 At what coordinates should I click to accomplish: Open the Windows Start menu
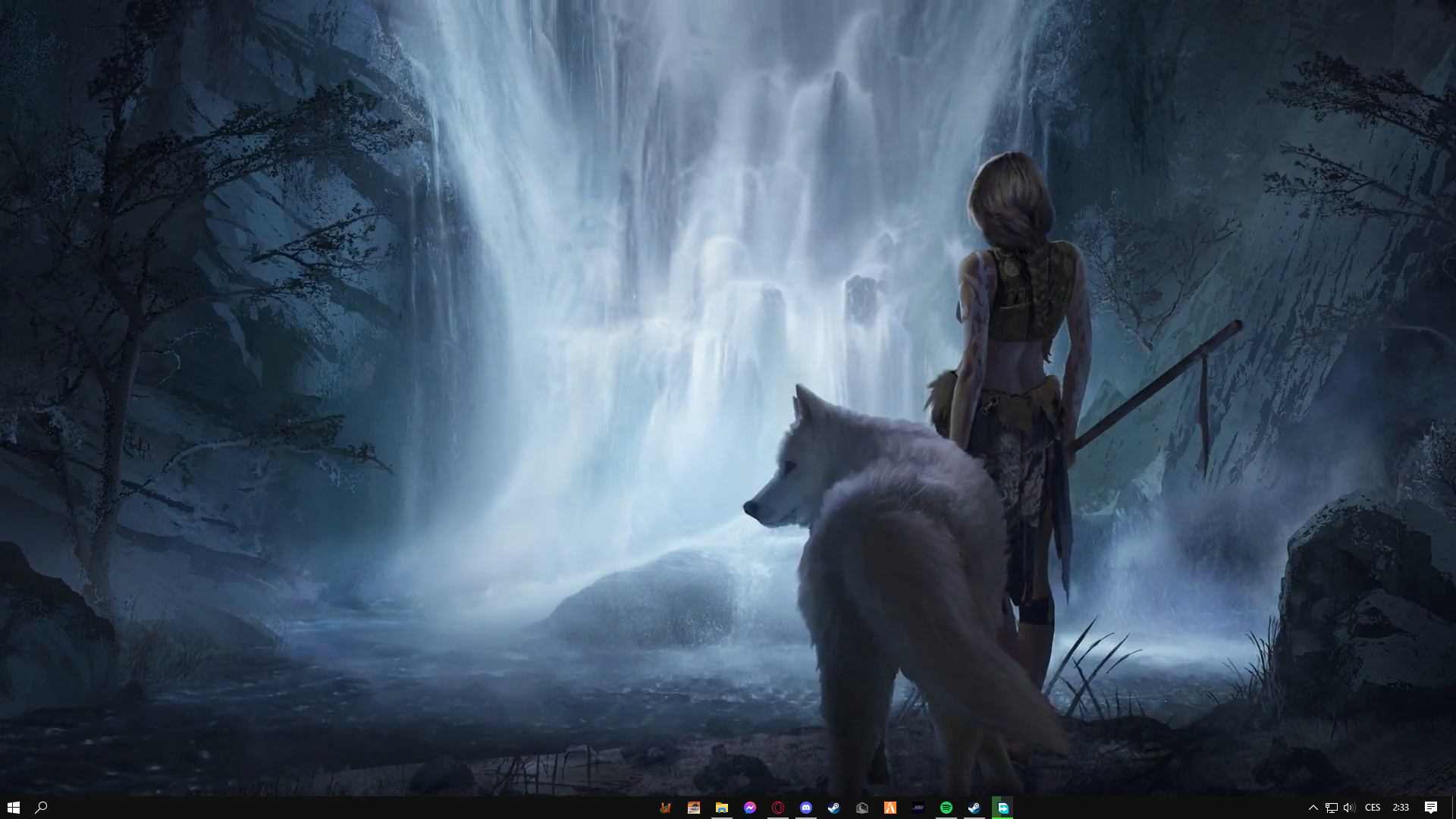13,808
